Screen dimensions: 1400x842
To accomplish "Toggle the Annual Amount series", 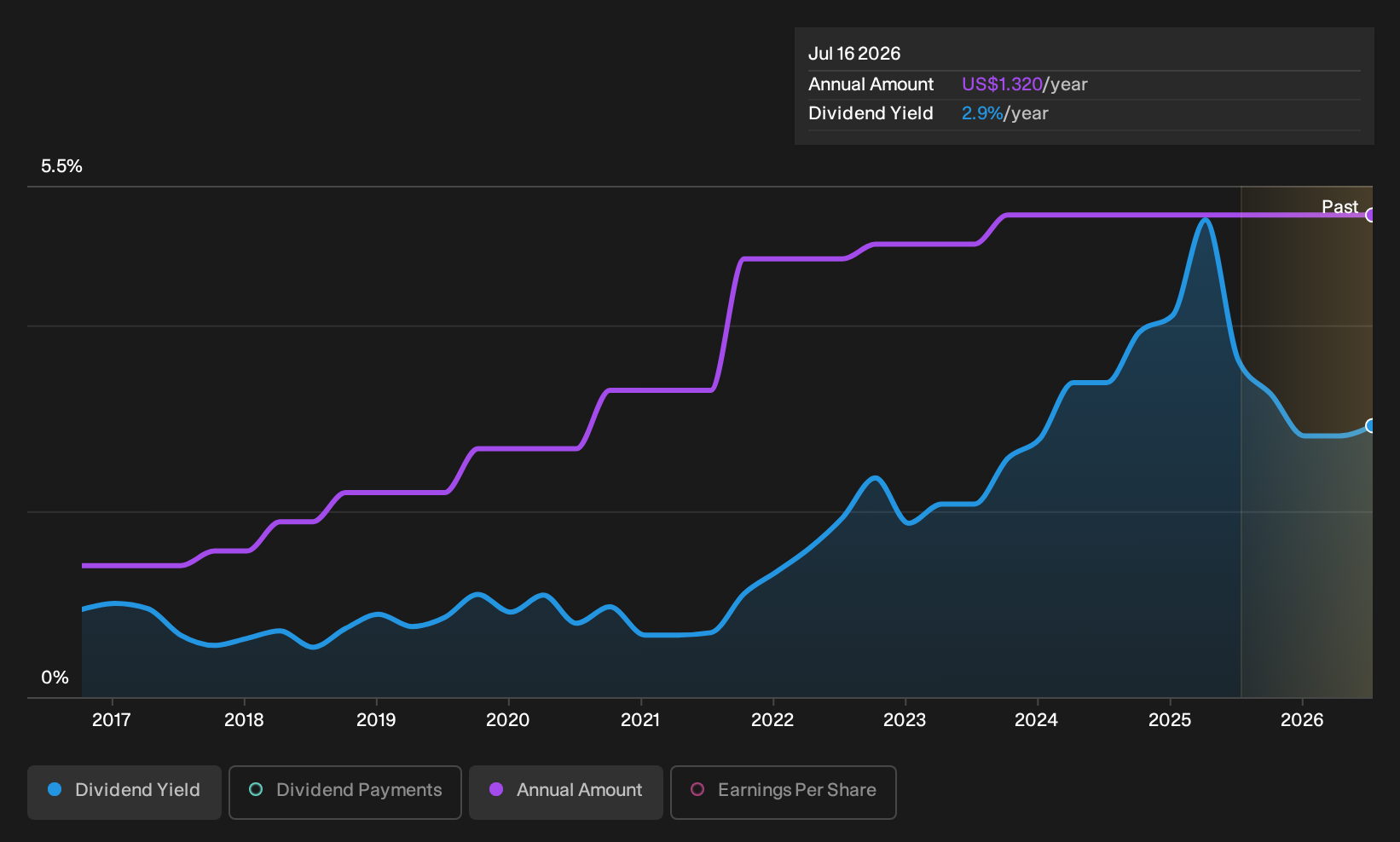I will [x=566, y=792].
